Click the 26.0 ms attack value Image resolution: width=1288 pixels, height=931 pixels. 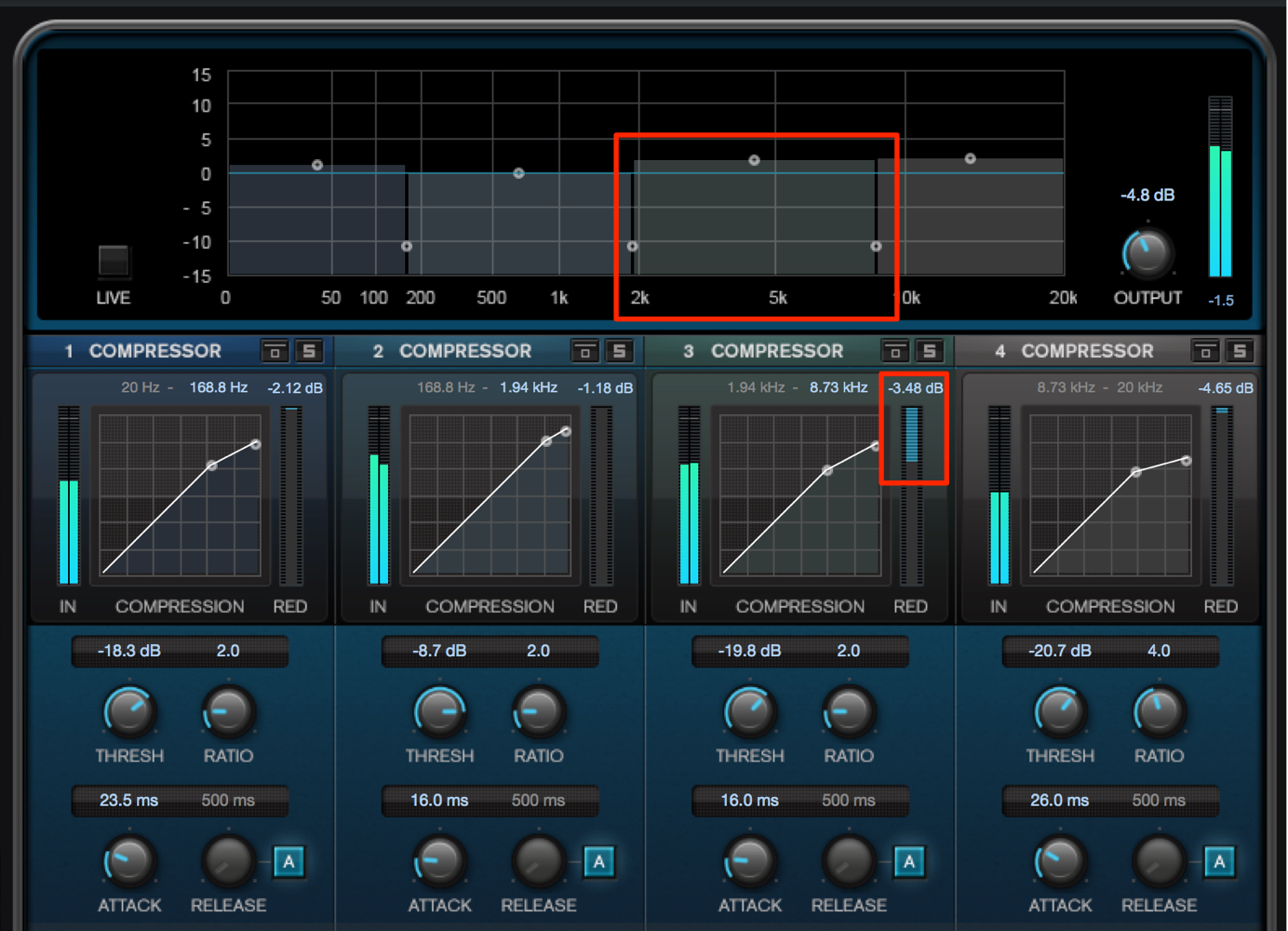point(1060,801)
